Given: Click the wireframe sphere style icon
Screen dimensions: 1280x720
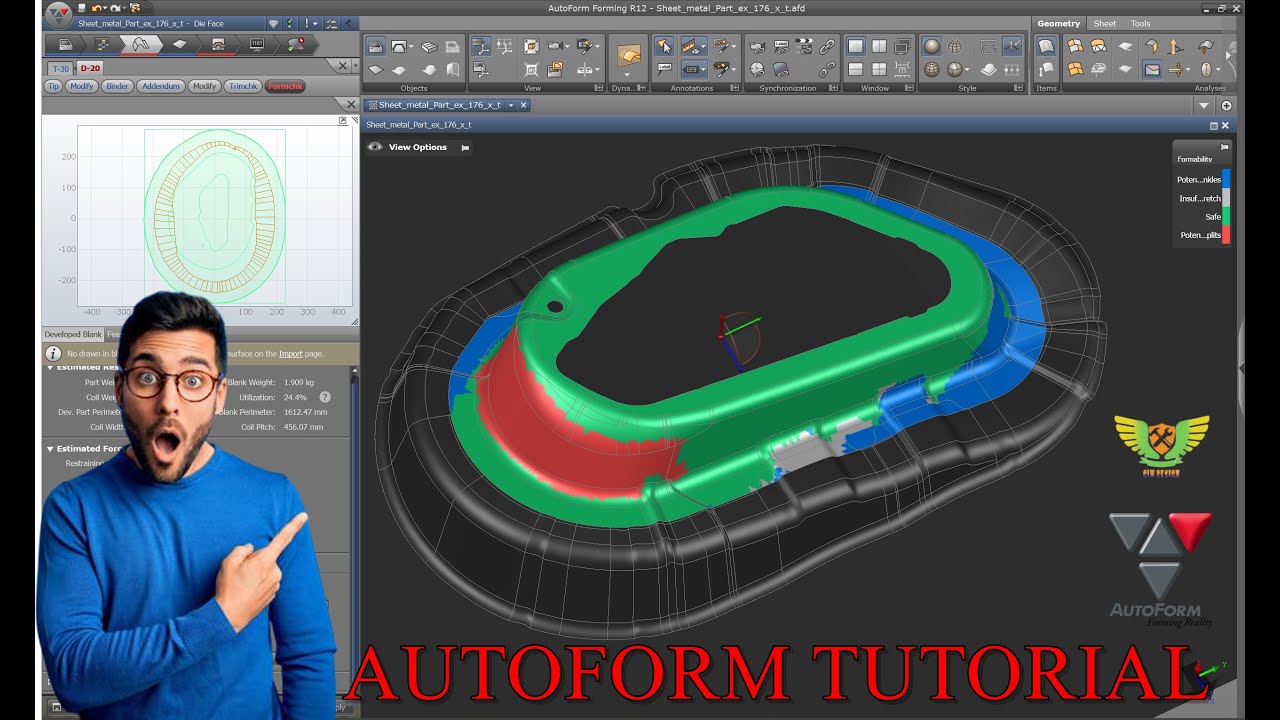Looking at the screenshot, I should coord(955,46).
